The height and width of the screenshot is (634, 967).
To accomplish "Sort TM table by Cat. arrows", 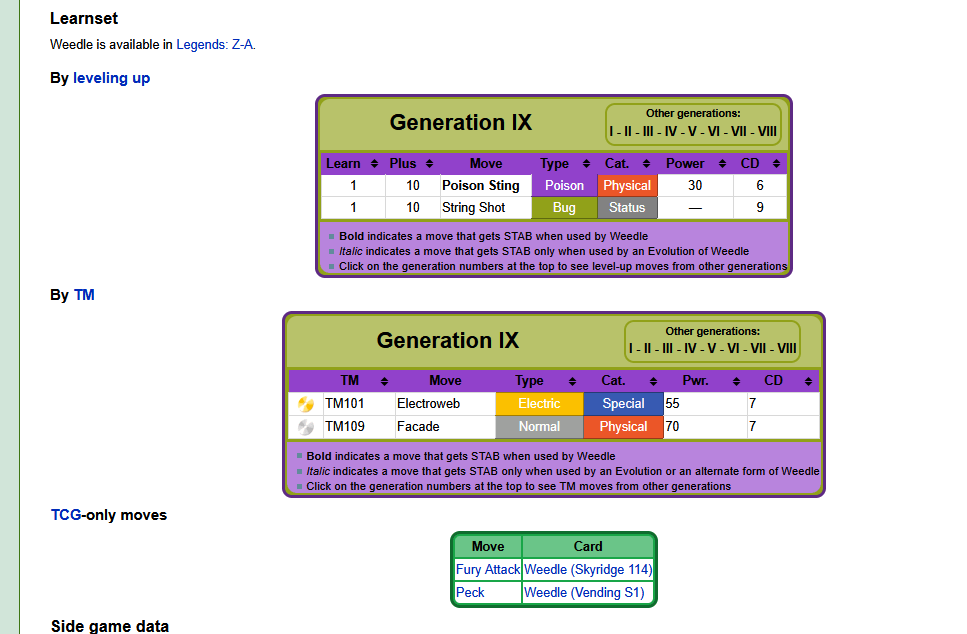I will 654,381.
